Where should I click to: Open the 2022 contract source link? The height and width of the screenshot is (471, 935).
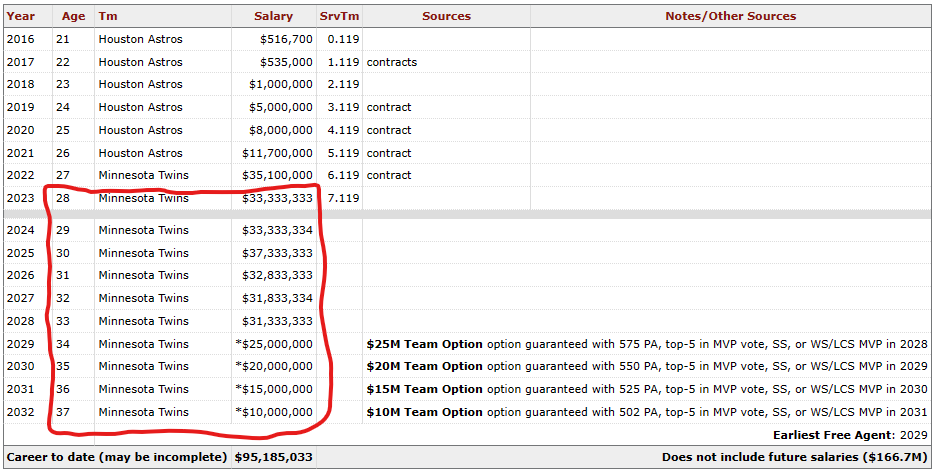pyautogui.click(x=389, y=175)
